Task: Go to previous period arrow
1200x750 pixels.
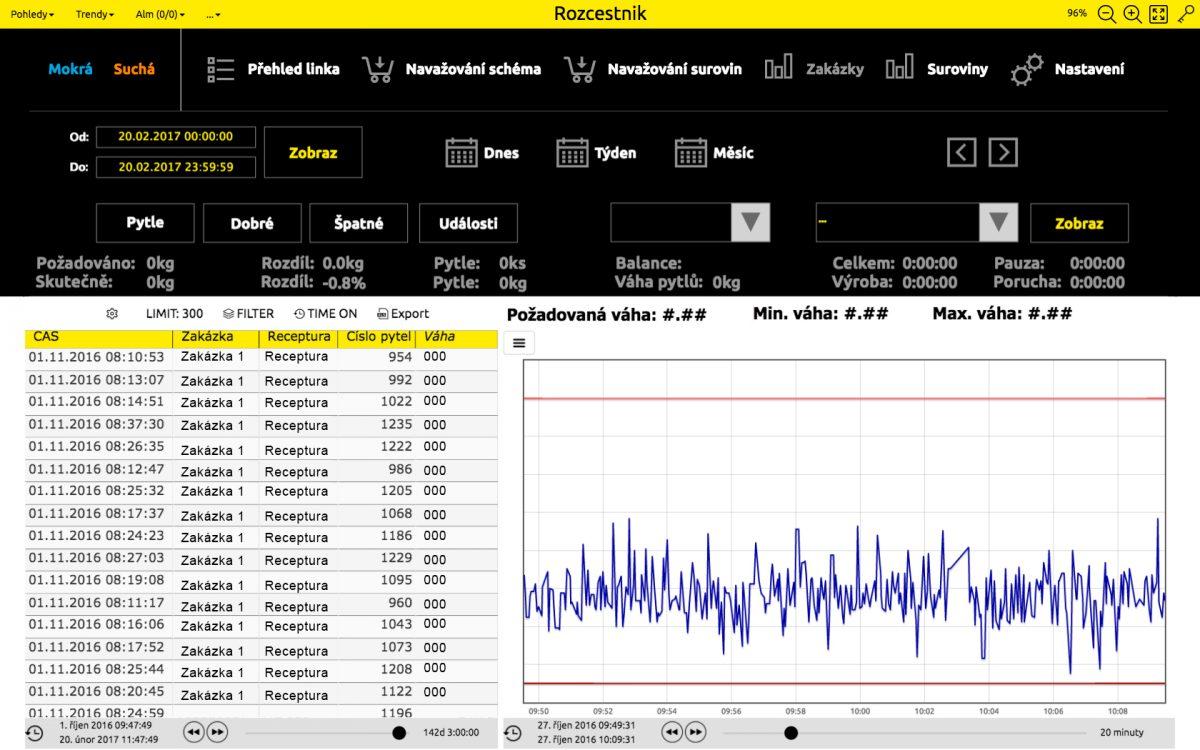Action: 961,152
